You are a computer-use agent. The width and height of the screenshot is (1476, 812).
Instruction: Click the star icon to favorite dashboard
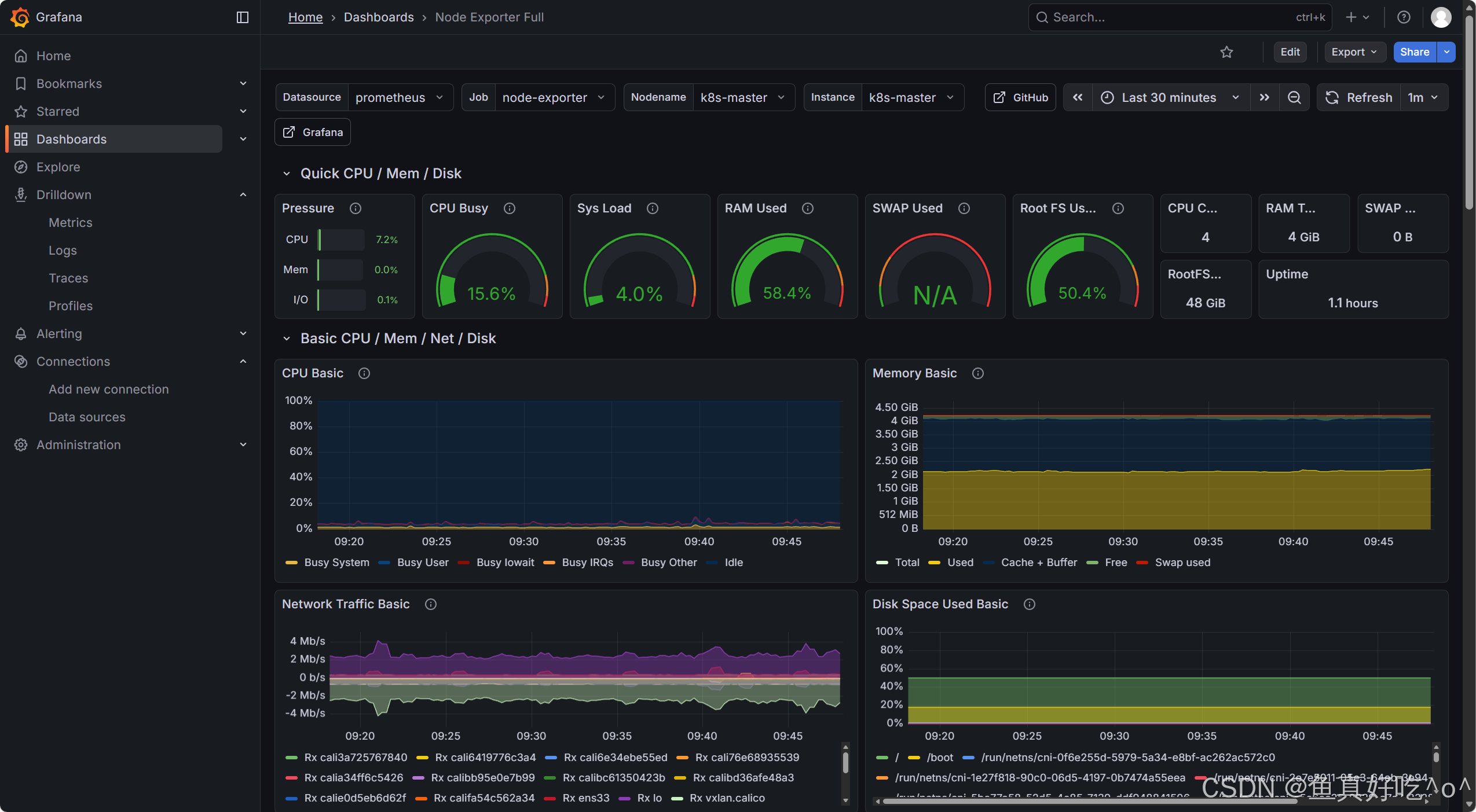[x=1226, y=52]
